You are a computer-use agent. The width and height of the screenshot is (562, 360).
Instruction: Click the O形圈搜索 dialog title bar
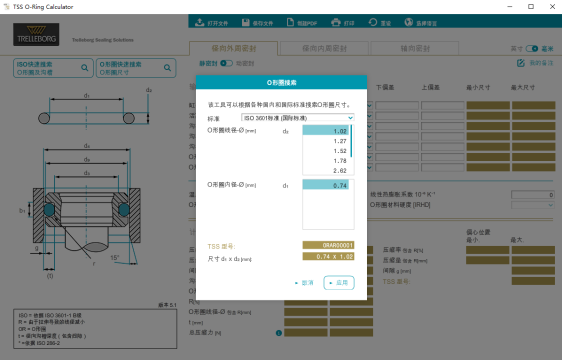(281, 82)
